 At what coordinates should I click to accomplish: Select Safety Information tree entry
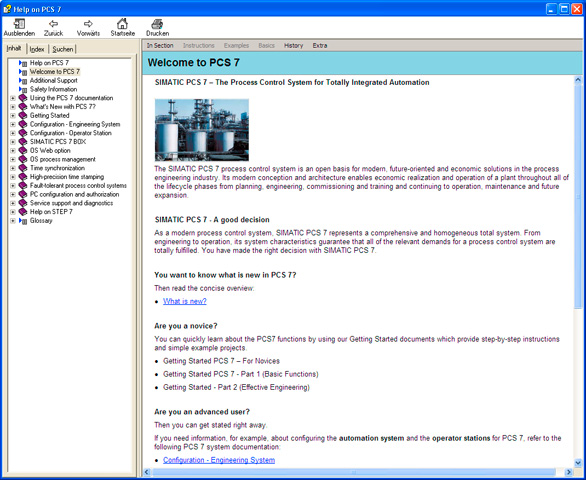coord(53,89)
